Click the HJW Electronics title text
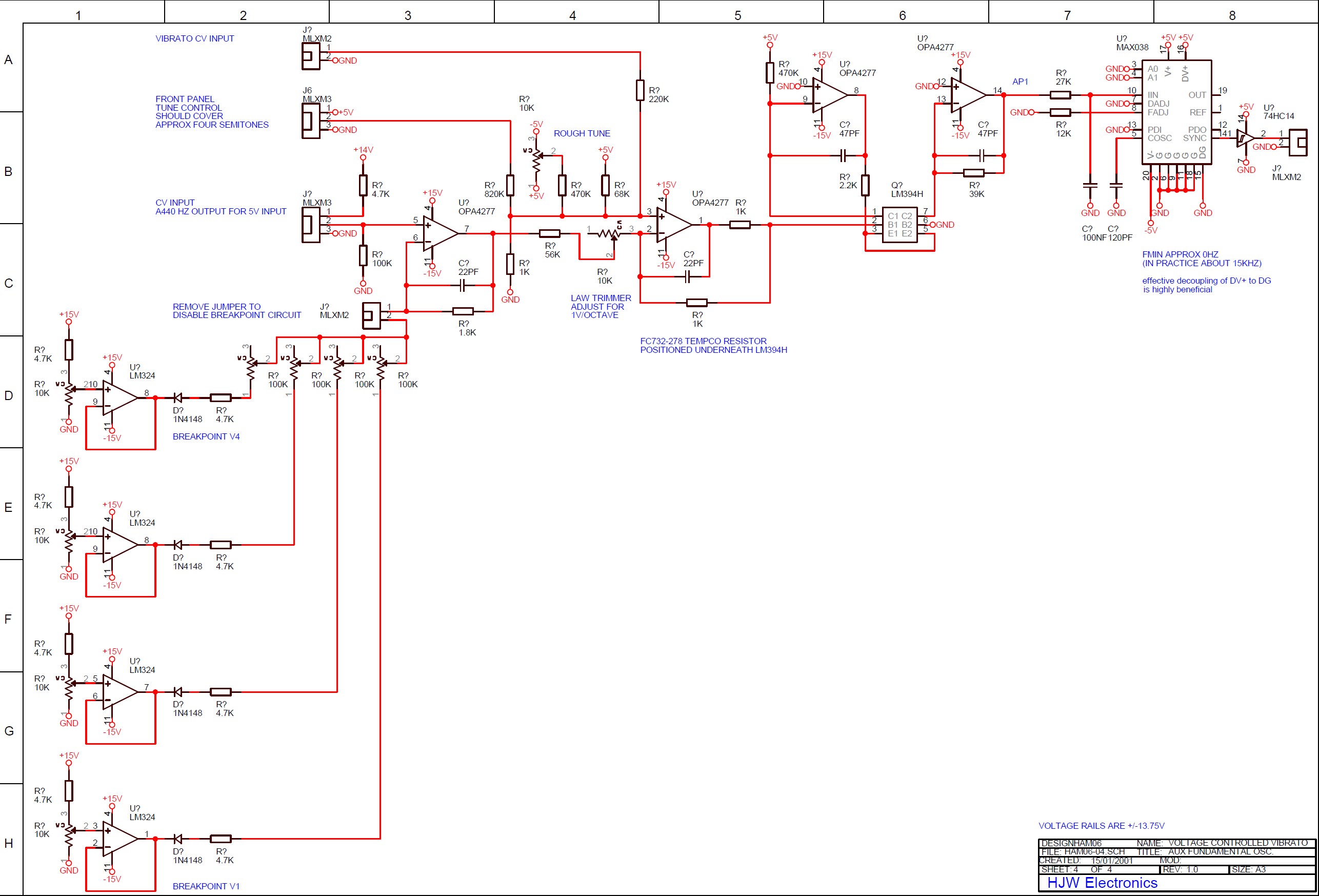This screenshot has width=1319, height=896. (1102, 883)
